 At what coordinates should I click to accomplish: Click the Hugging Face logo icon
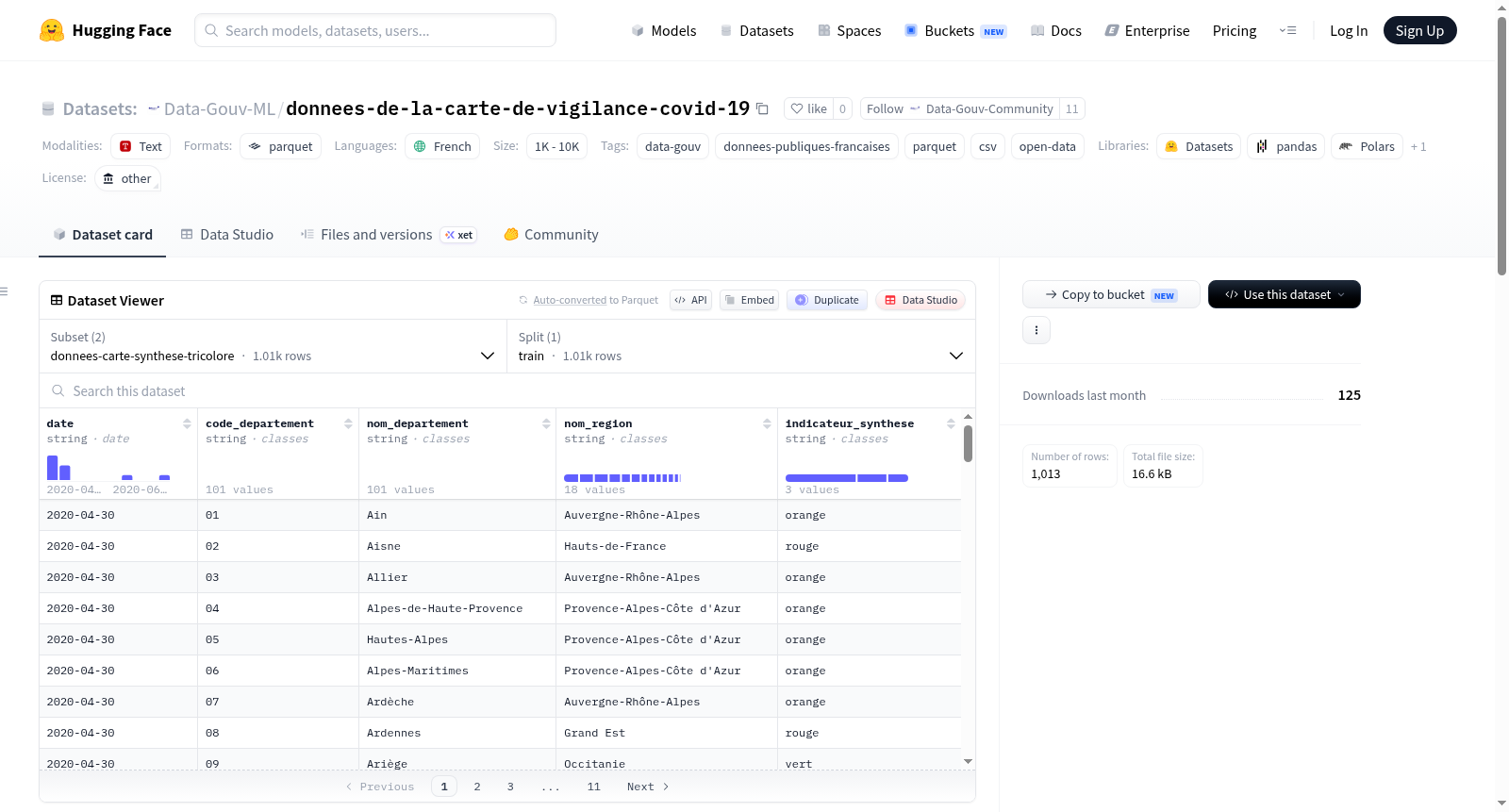(52, 30)
